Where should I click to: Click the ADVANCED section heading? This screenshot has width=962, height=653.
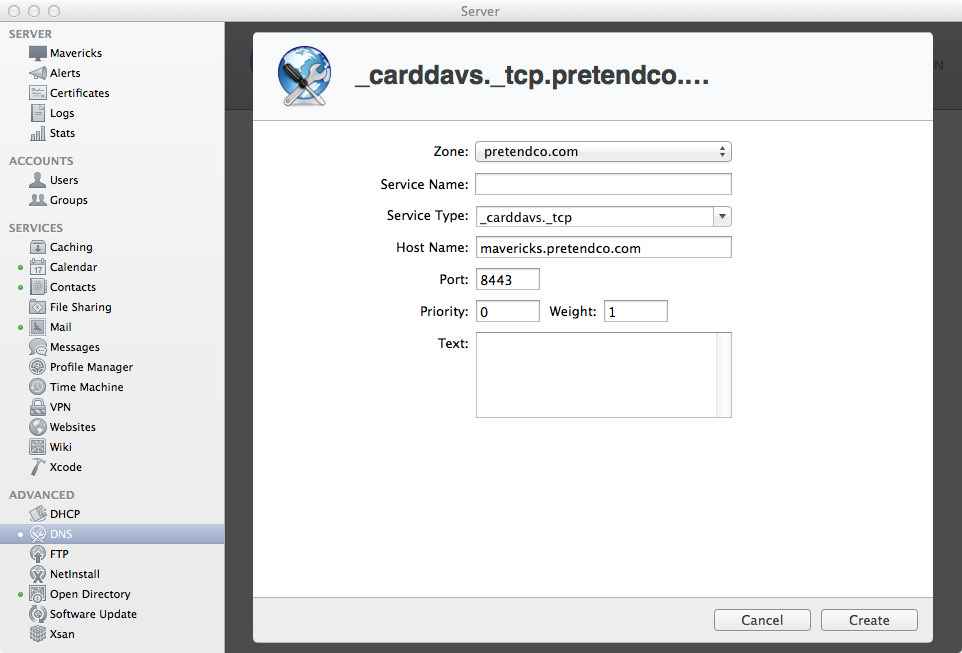click(42, 495)
